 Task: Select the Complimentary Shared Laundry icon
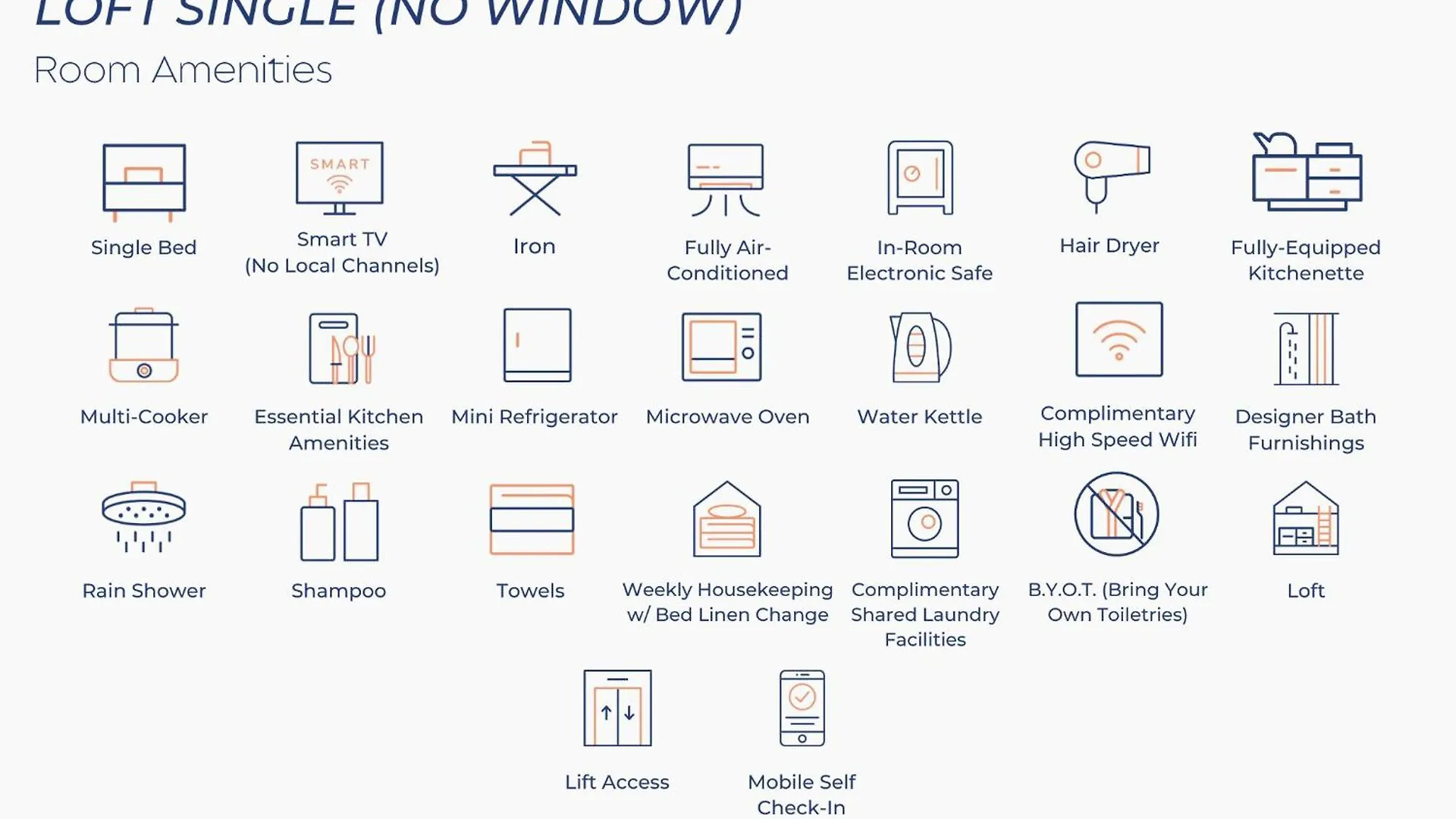[x=922, y=519]
